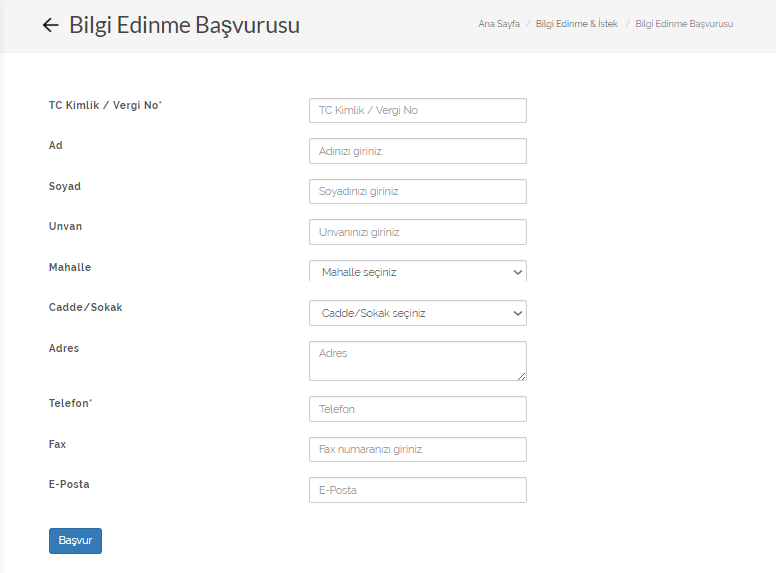Click the 'Adınızı giriniz' input field
This screenshot has width=776, height=573.
point(417,151)
